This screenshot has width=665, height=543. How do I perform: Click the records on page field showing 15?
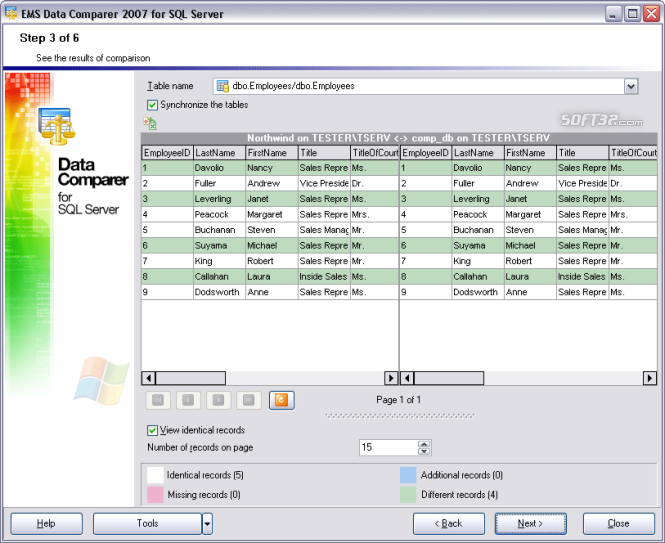388,448
